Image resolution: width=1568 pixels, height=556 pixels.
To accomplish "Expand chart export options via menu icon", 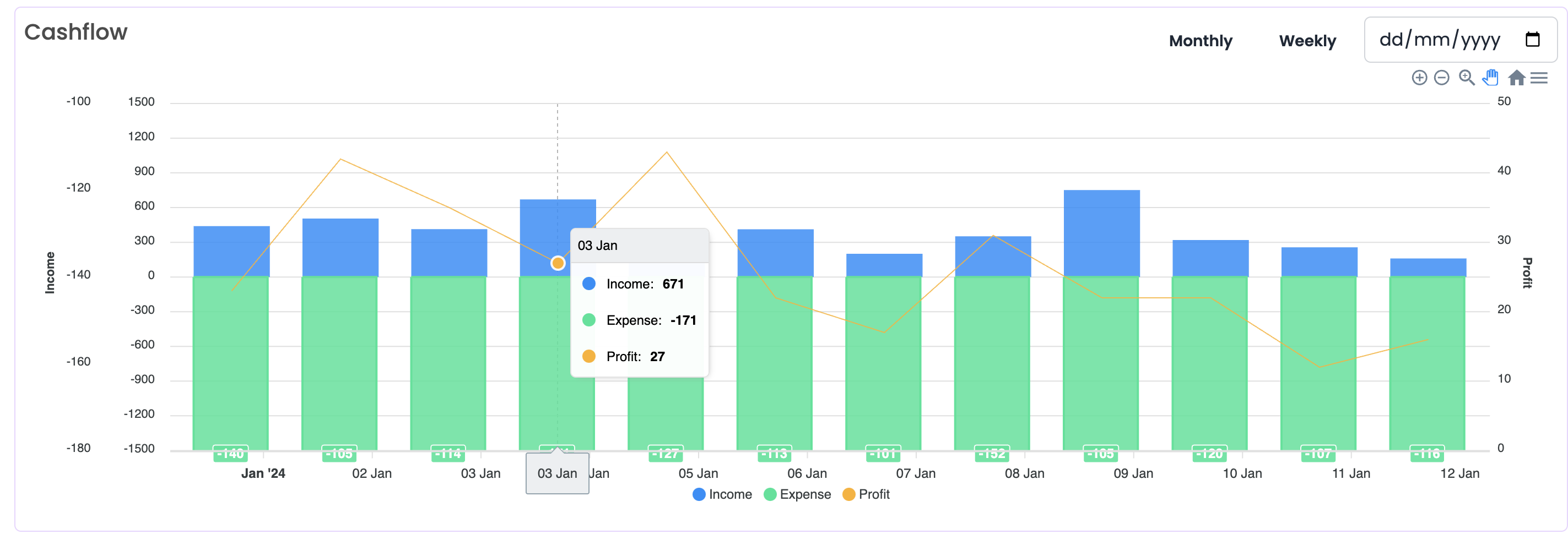I will point(1540,78).
